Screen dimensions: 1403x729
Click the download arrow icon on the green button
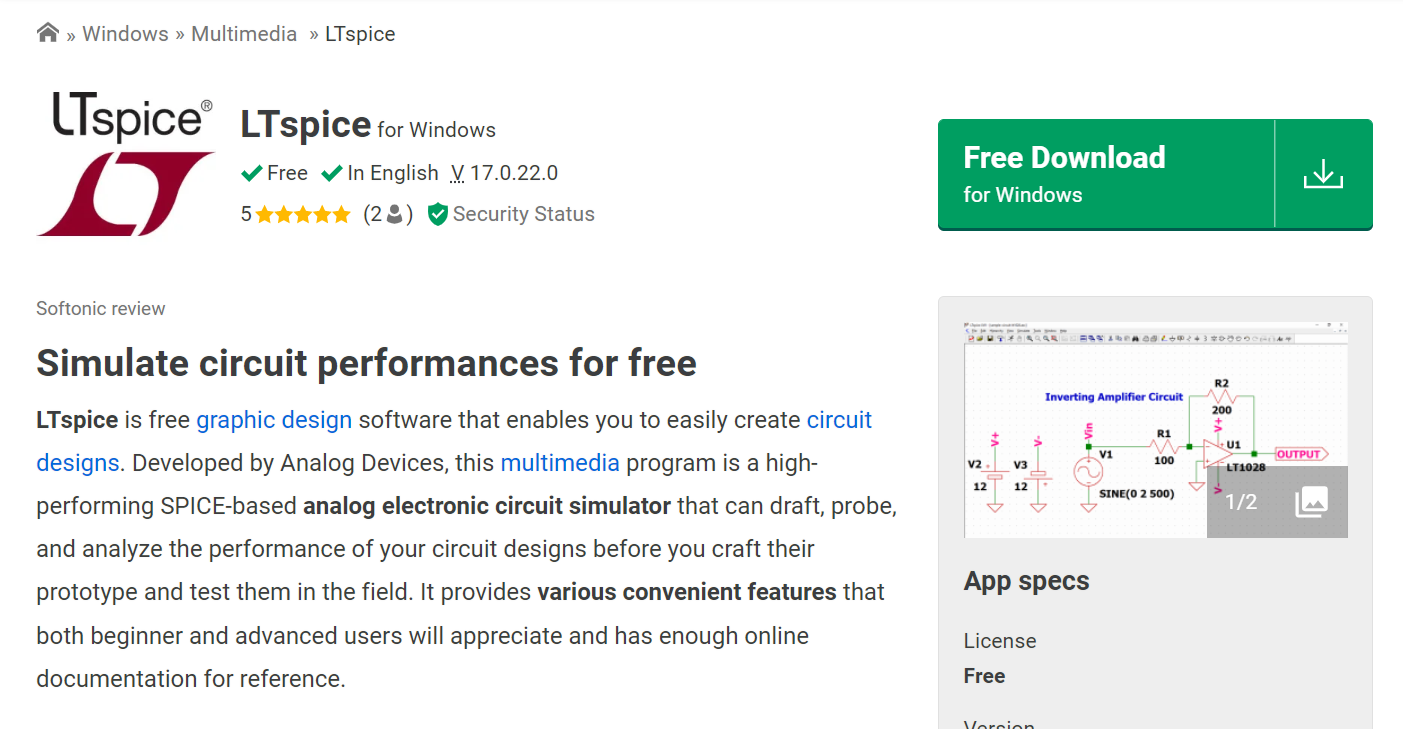click(x=1323, y=174)
